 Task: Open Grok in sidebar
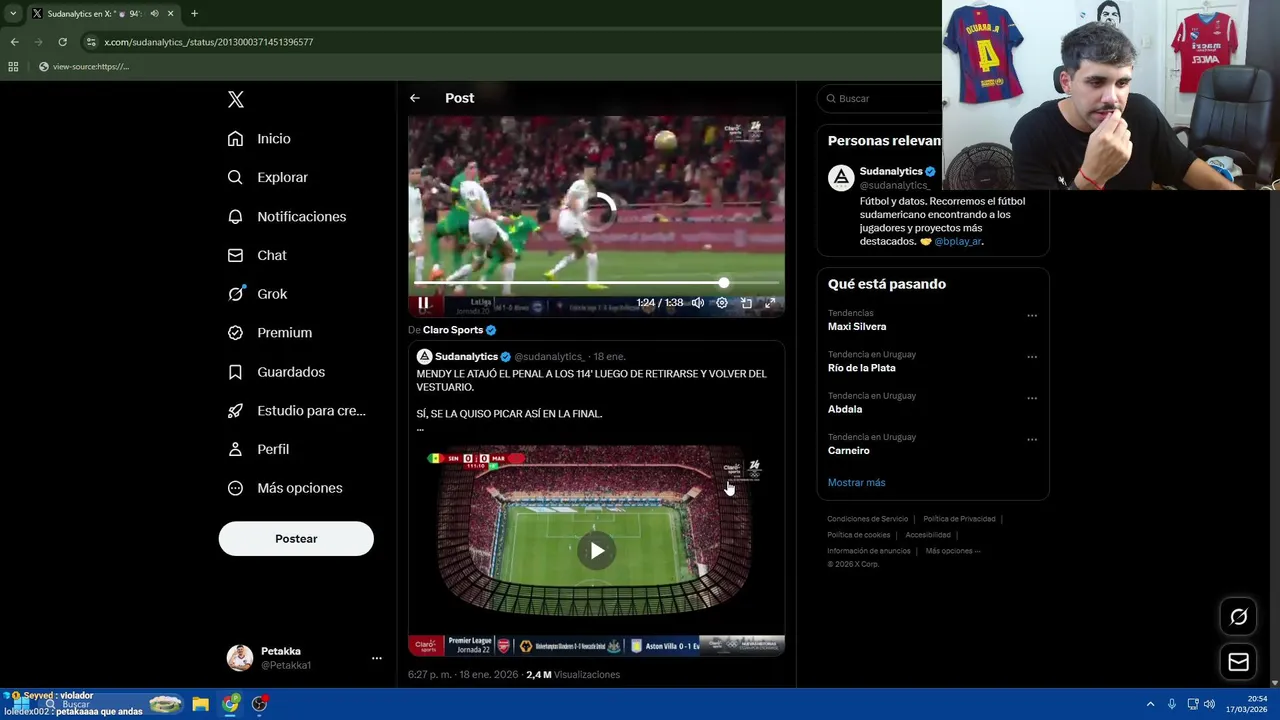(257, 294)
